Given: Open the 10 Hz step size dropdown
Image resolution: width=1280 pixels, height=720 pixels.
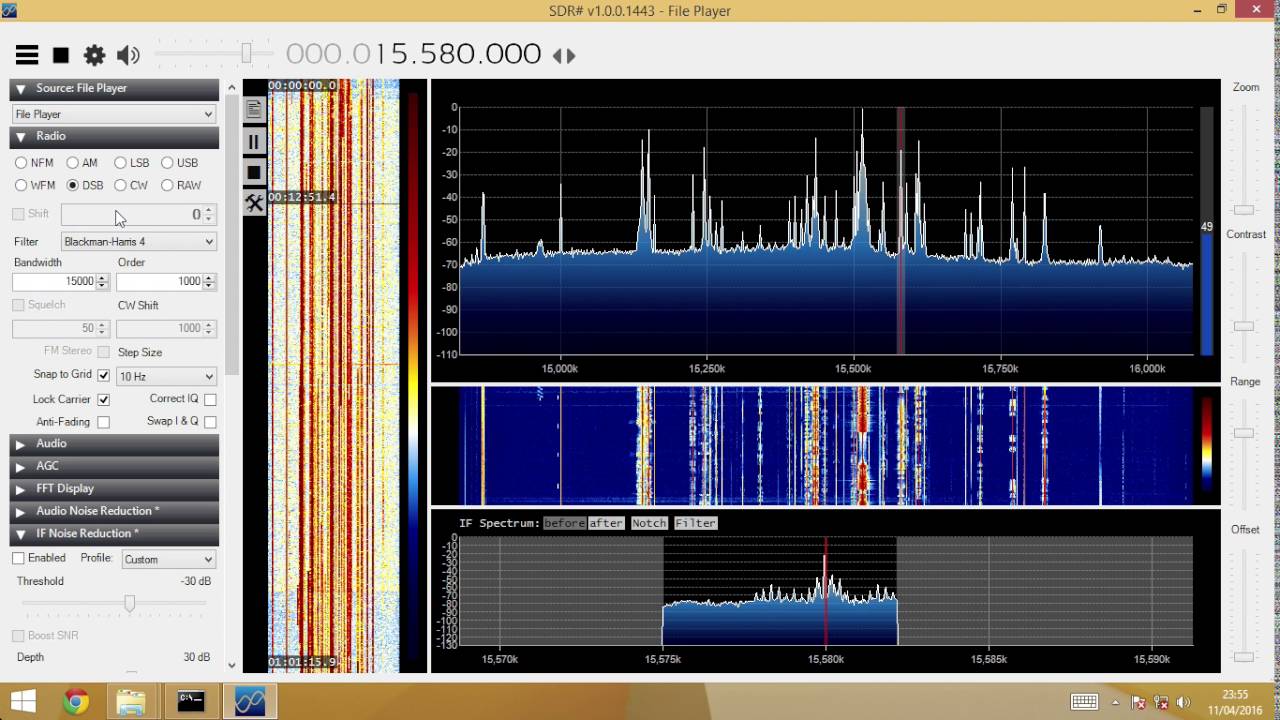Looking at the screenshot, I should (166, 376).
